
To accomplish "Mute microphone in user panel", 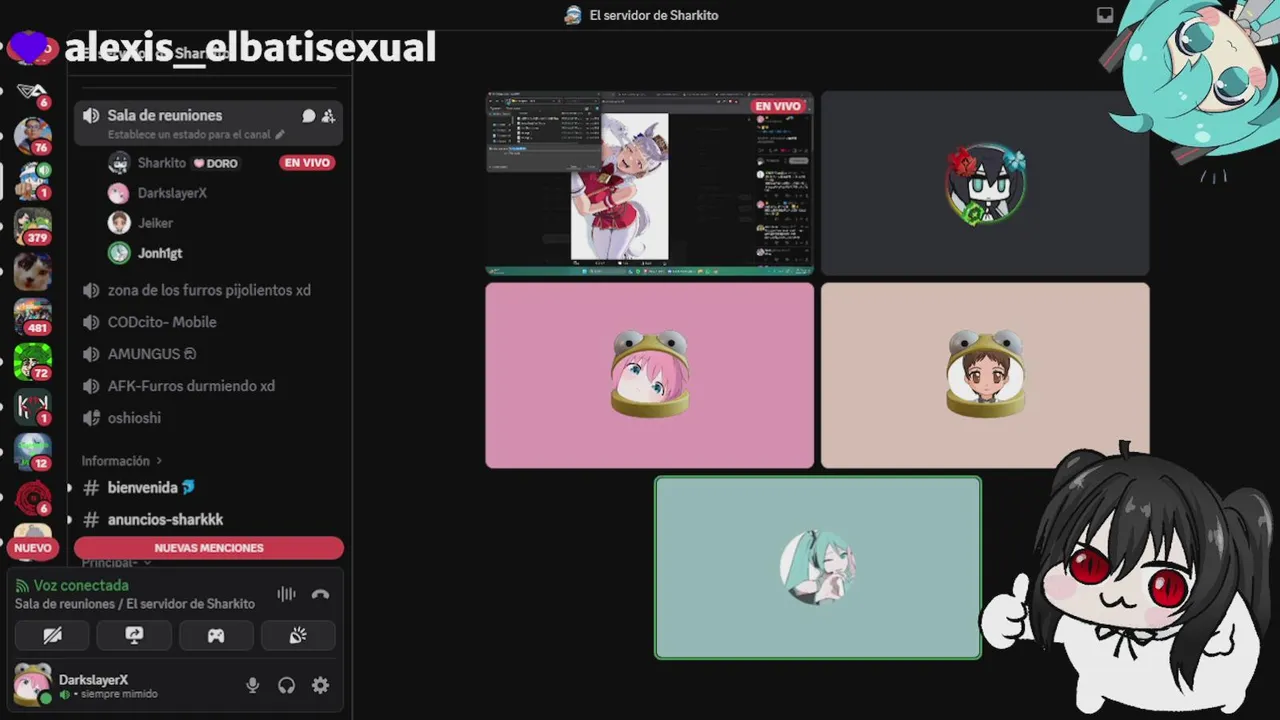I will pos(253,685).
